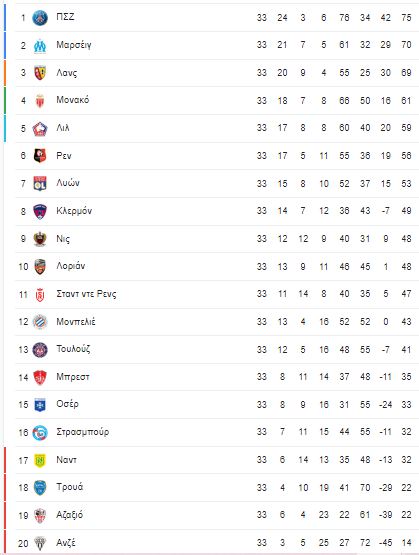
Task: Open the Σταντ ντε Ρενς team link
Action: click(x=86, y=294)
